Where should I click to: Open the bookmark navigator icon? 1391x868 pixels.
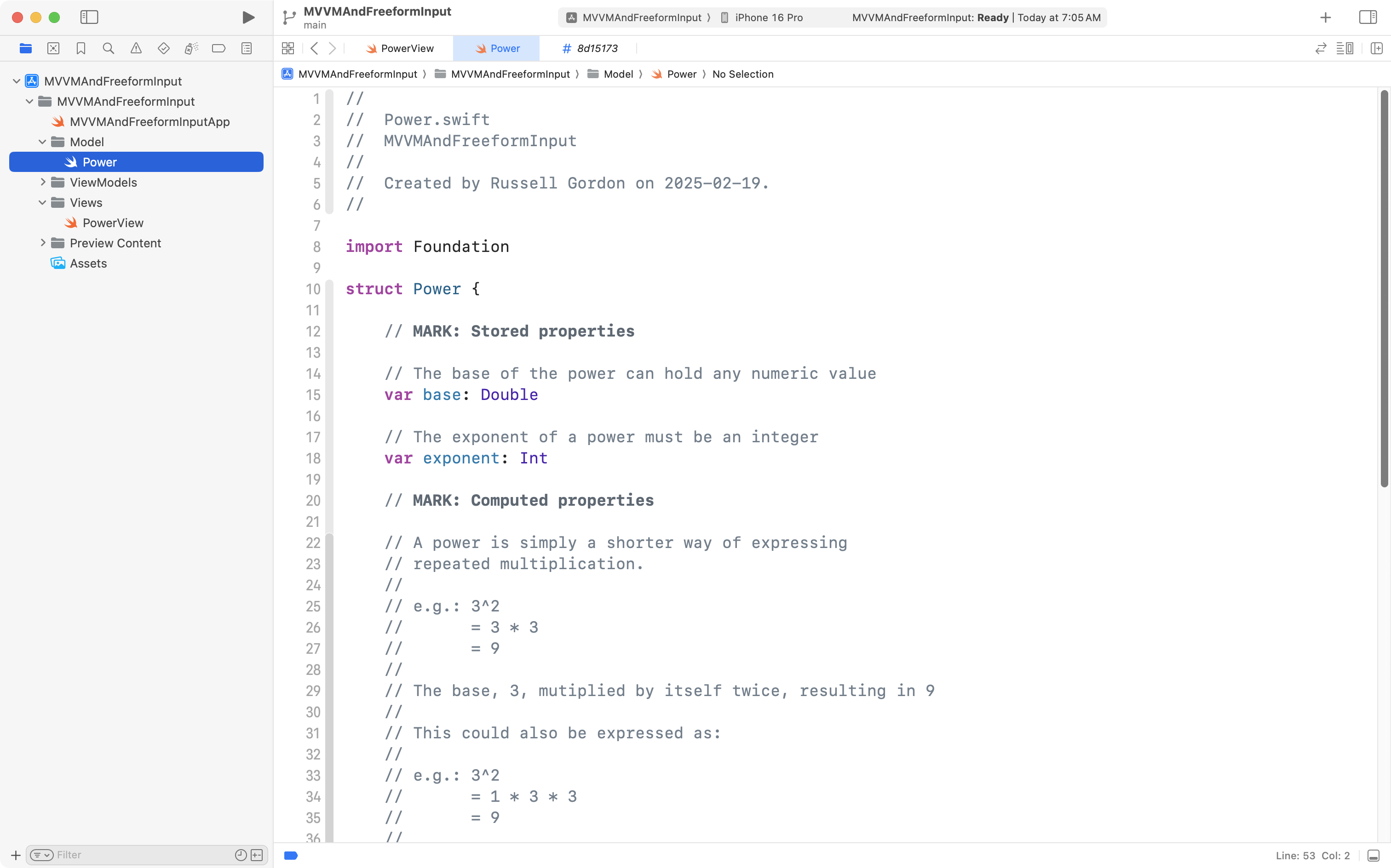pos(80,48)
